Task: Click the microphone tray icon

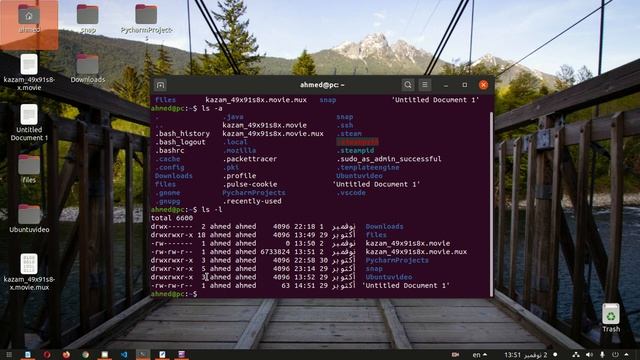Action: coord(602,355)
